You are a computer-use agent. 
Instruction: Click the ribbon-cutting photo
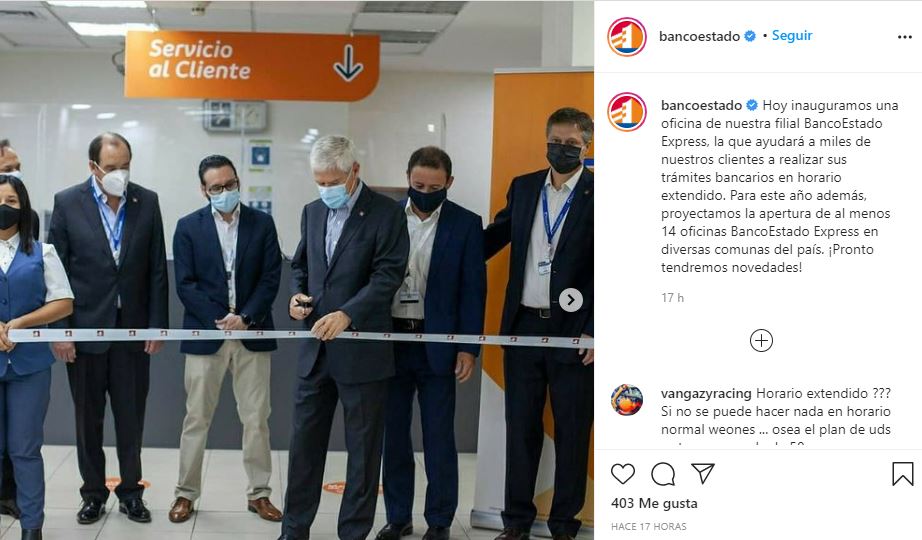coord(297,270)
